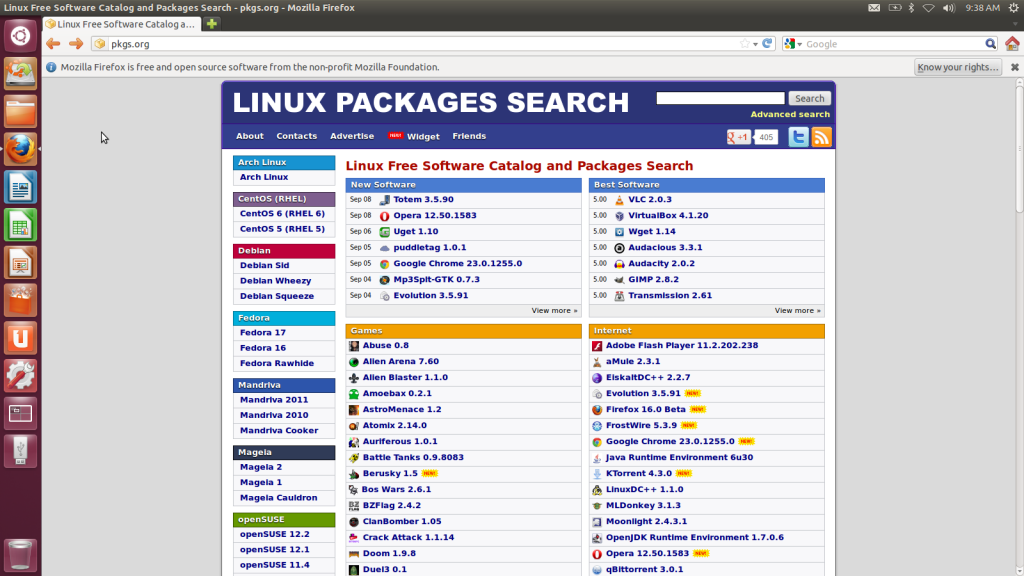Open Battle Tanks 0.9.8083 link

[x=413, y=457]
